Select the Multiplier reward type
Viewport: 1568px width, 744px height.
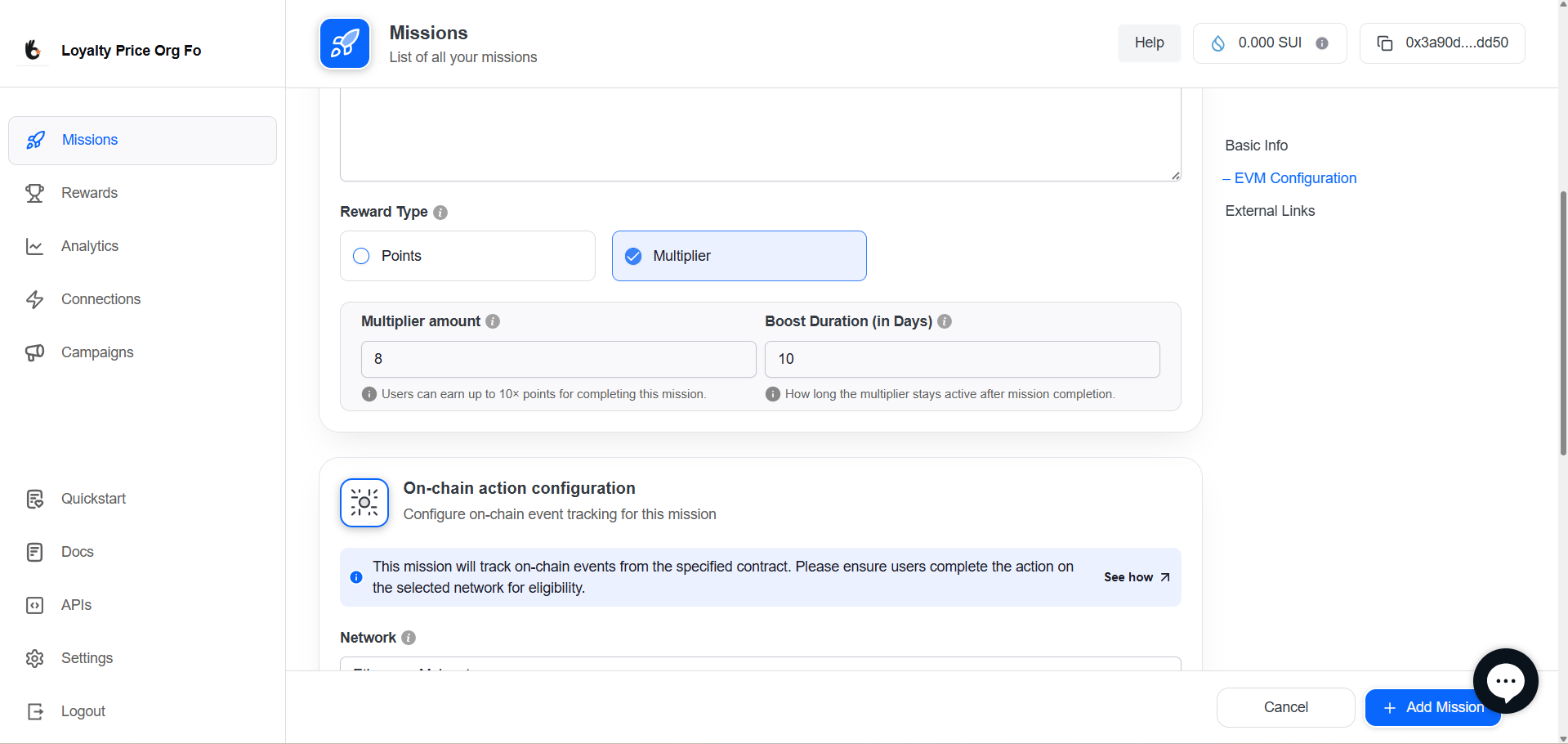coord(739,256)
